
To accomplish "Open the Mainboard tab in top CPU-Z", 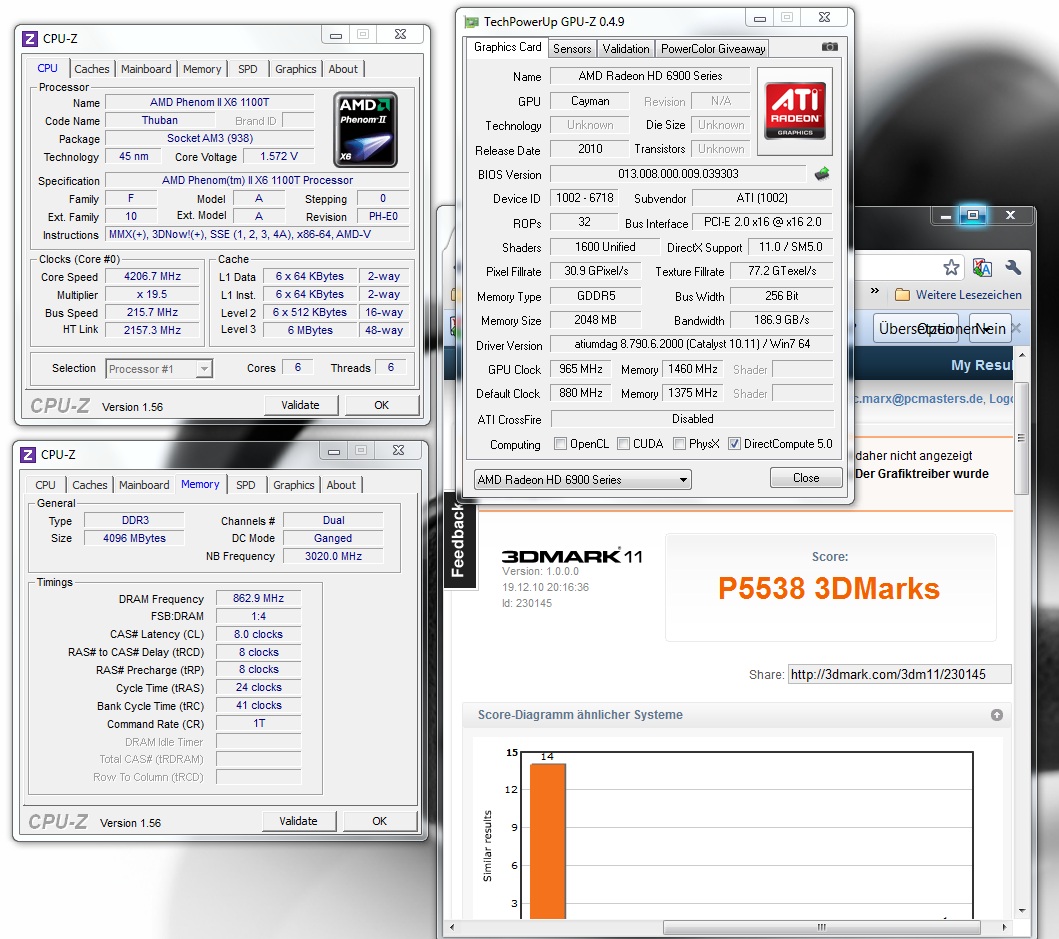I will point(146,69).
